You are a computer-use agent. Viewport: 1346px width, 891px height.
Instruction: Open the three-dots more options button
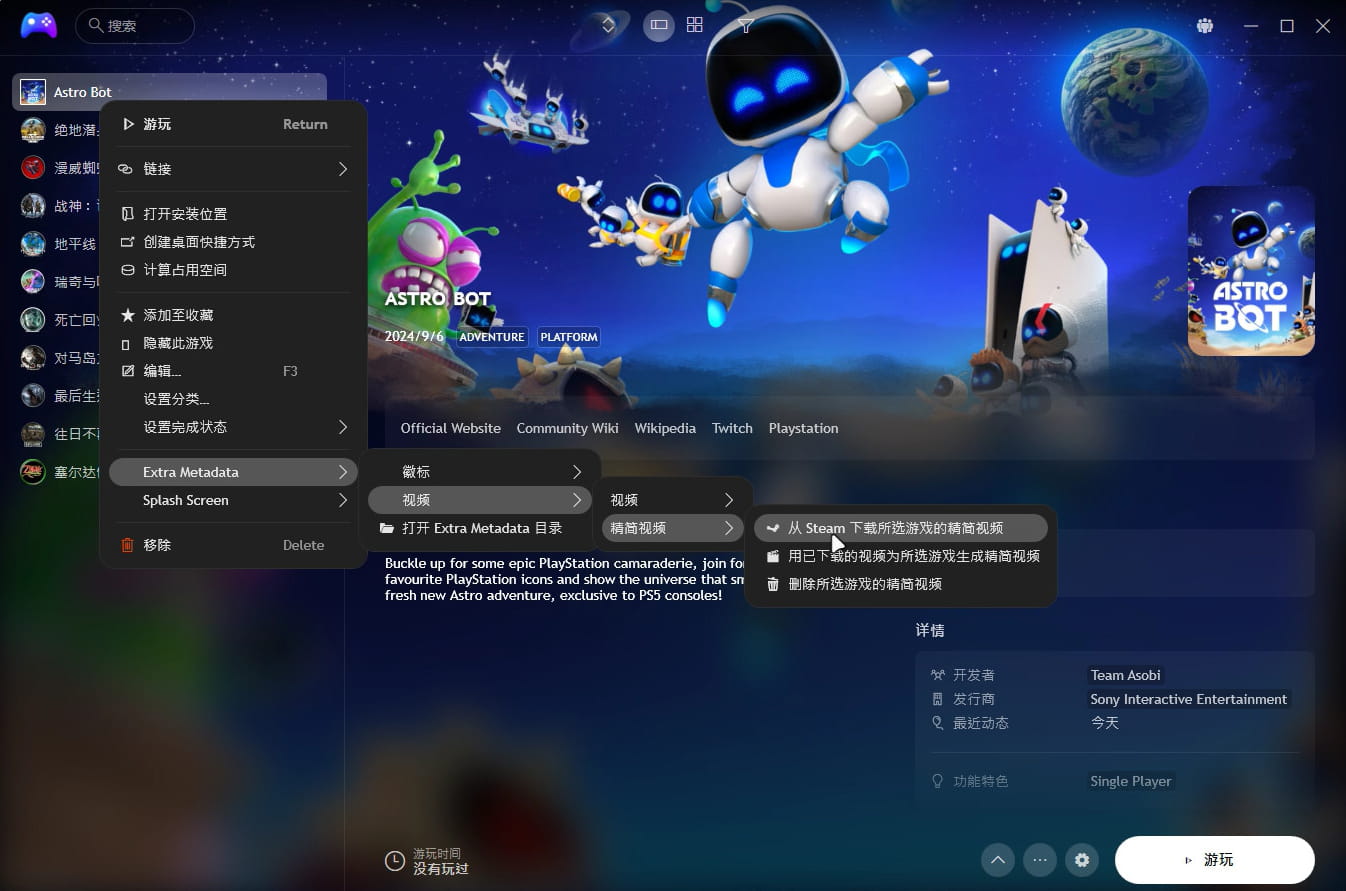1039,860
